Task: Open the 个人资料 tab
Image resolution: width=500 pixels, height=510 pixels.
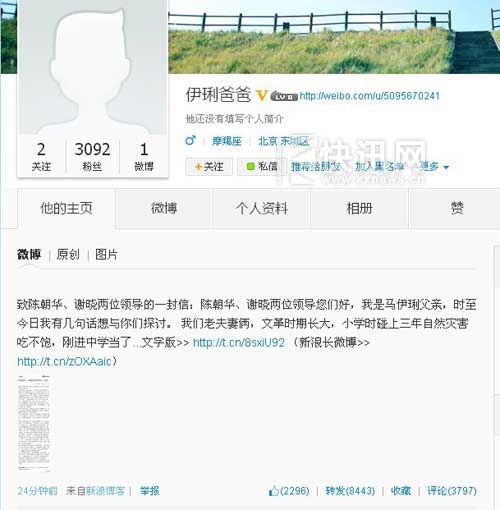Action: coord(262,208)
